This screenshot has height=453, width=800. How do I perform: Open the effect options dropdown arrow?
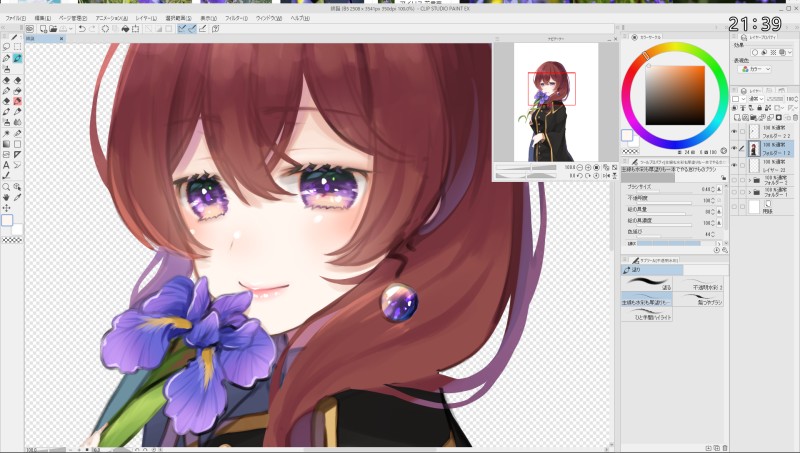click(x=790, y=52)
